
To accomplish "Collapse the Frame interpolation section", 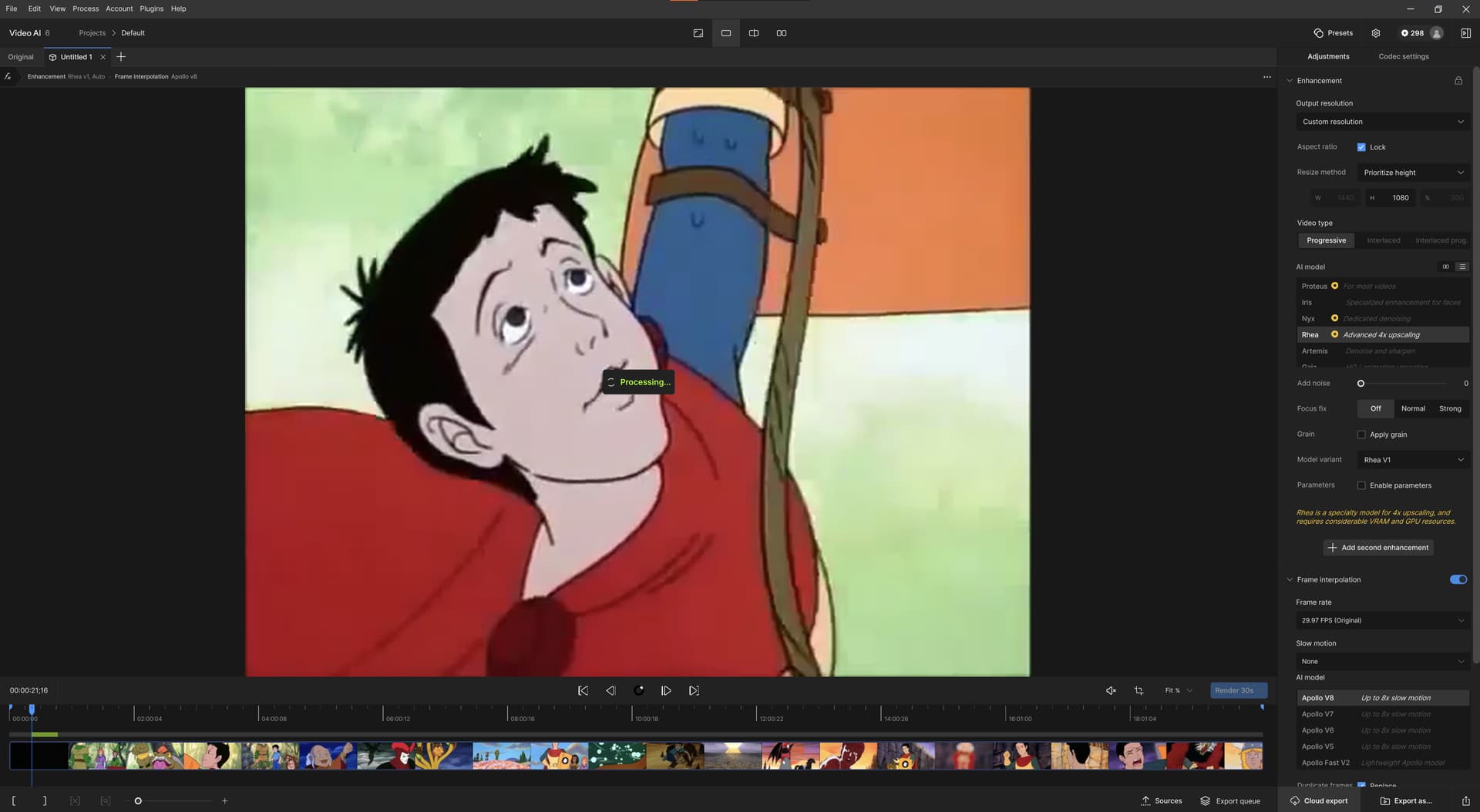I will pyautogui.click(x=1290, y=579).
